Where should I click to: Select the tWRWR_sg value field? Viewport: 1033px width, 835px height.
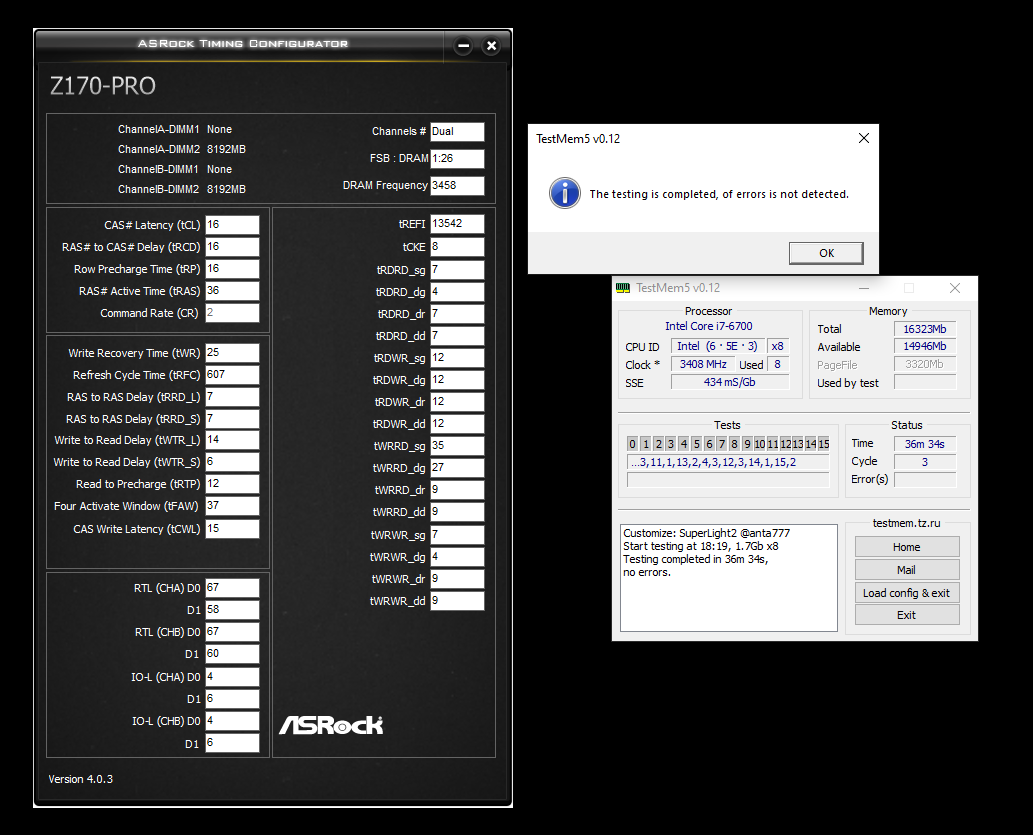pos(457,534)
